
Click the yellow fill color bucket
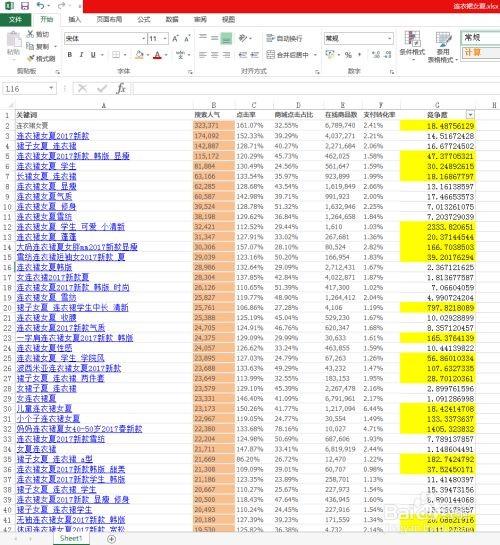click(x=139, y=55)
